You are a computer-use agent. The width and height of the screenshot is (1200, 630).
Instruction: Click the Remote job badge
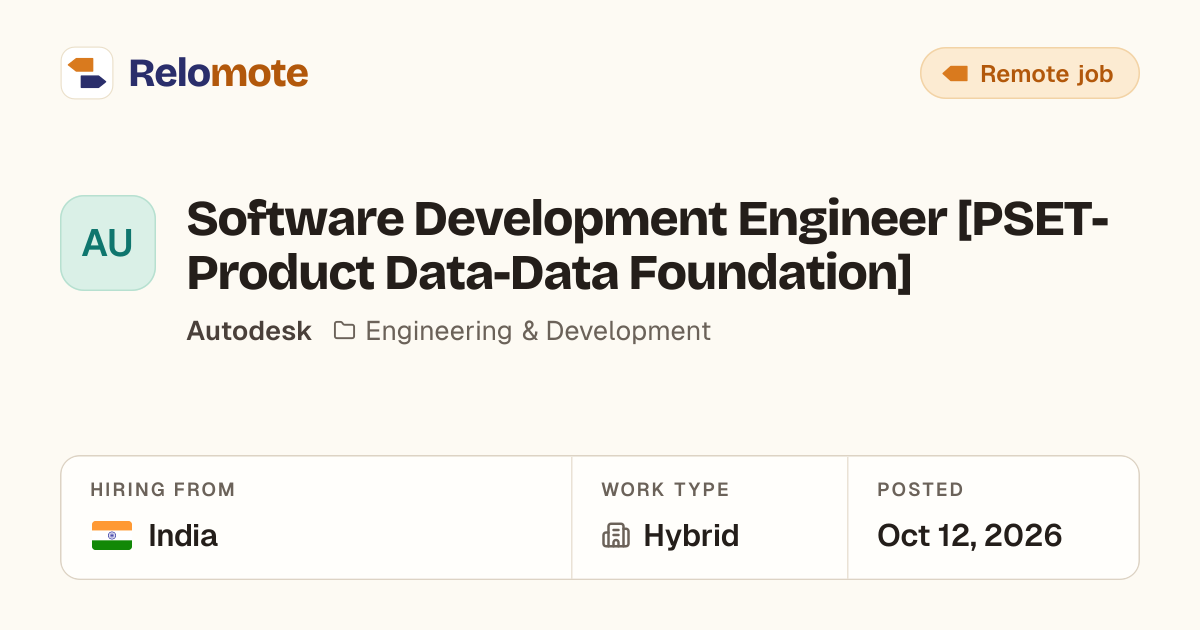[1029, 73]
